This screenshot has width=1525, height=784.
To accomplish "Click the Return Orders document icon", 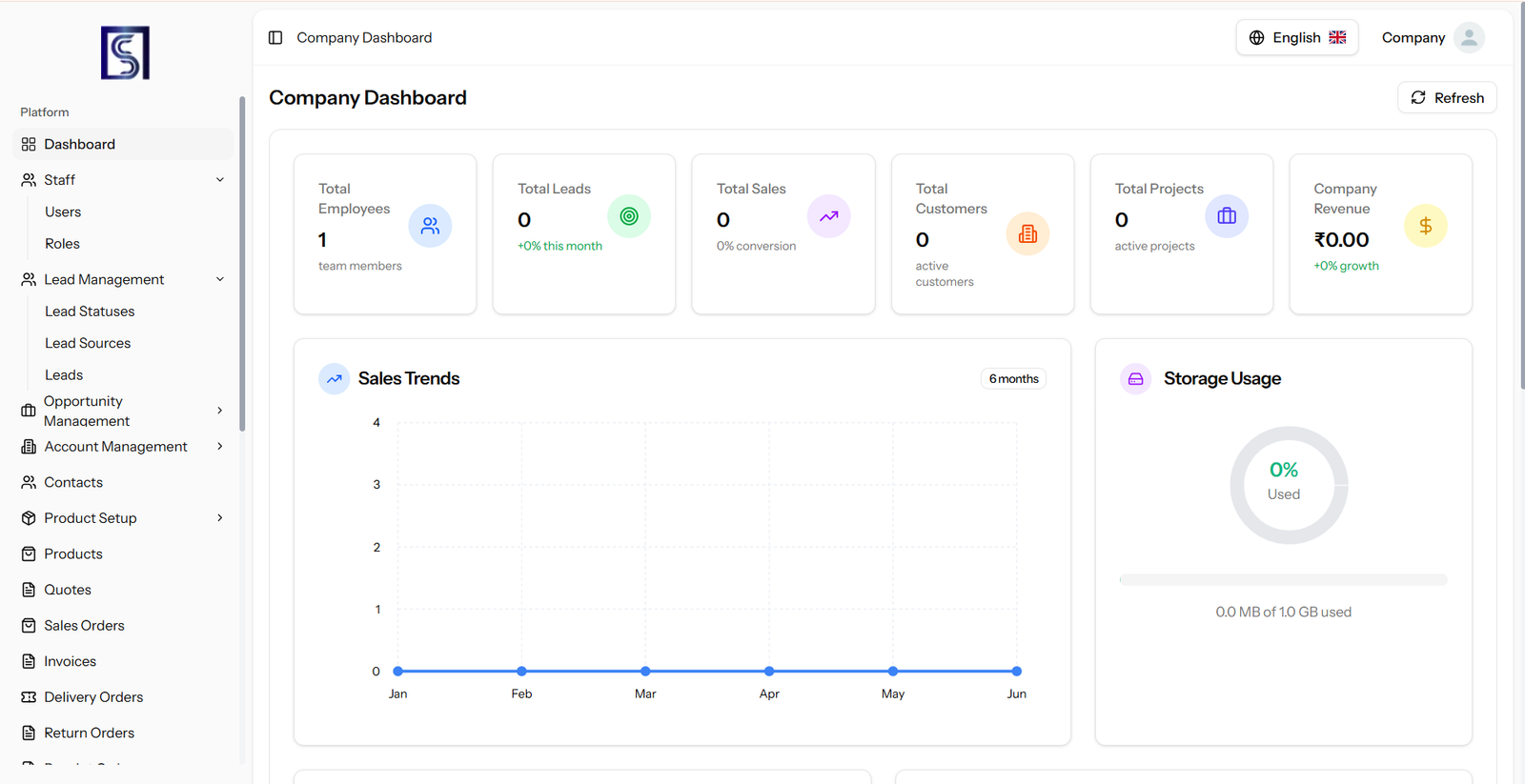I will pos(29,733).
